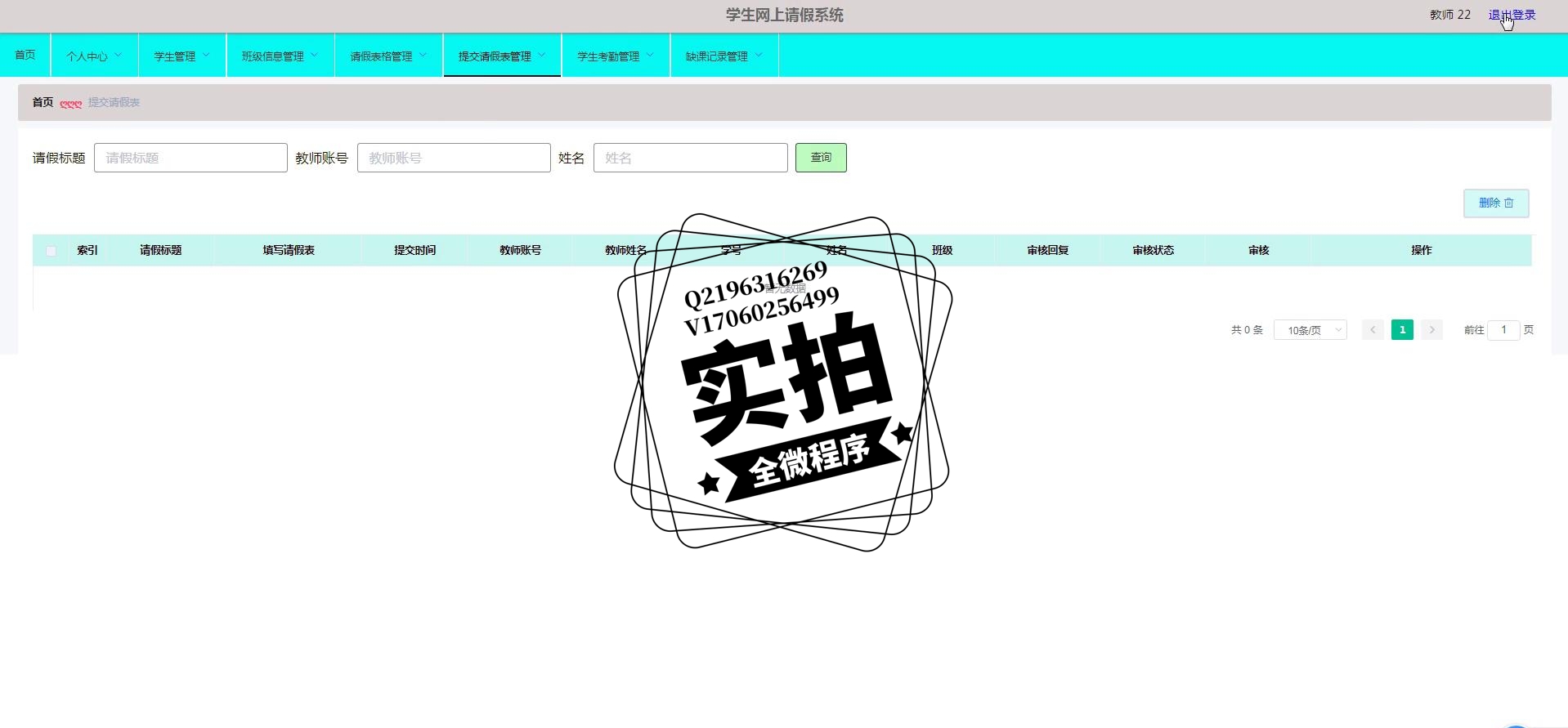Go to previous page with left arrow
Screen dimensions: 1568x728
pyautogui.click(x=1373, y=330)
